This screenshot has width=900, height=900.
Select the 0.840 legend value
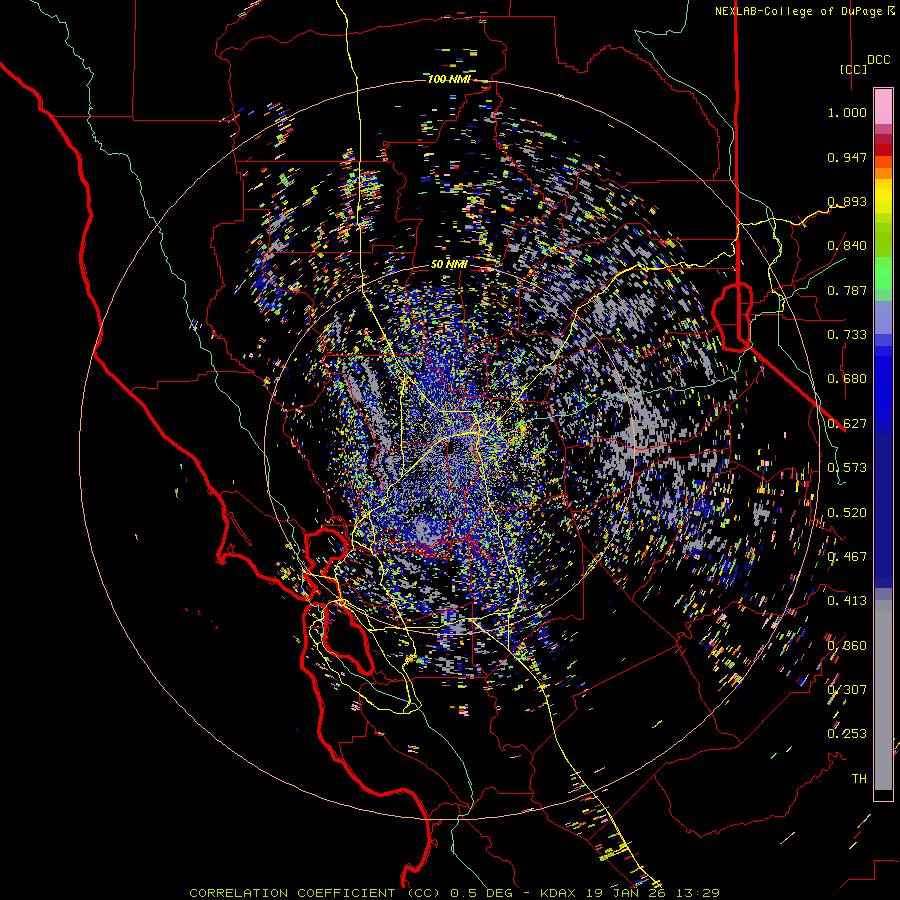pyautogui.click(x=847, y=246)
